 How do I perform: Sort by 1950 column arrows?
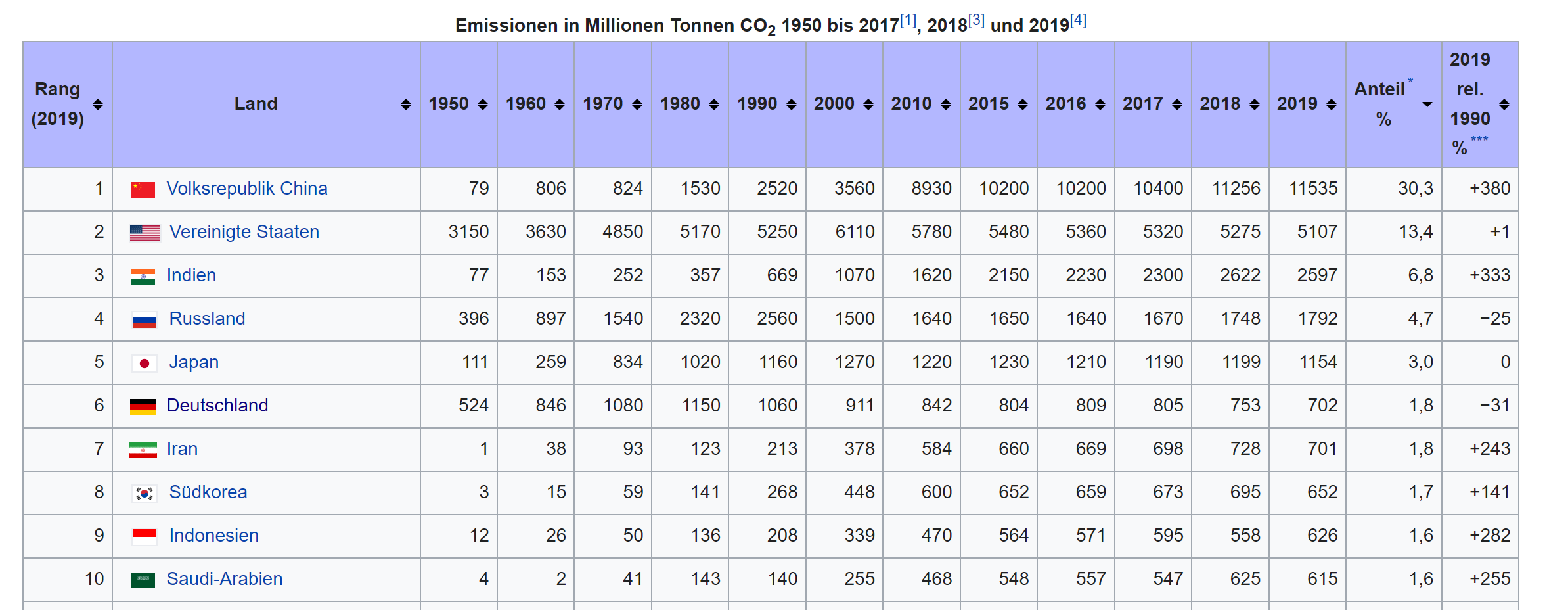483,105
